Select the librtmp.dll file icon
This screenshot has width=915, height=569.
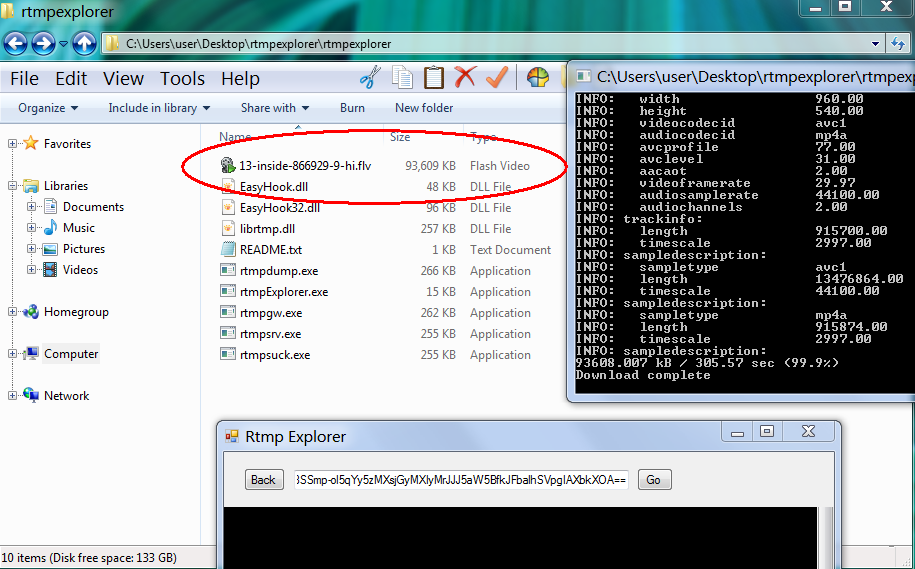[x=228, y=228]
